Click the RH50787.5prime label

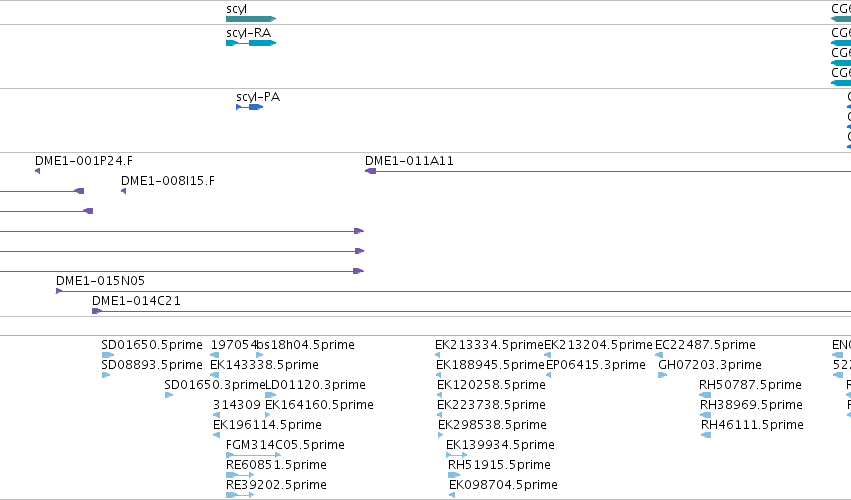751,385
